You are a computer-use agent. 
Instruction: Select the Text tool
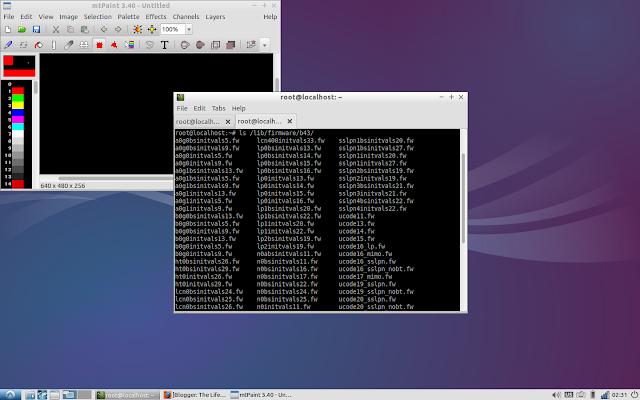point(164,45)
